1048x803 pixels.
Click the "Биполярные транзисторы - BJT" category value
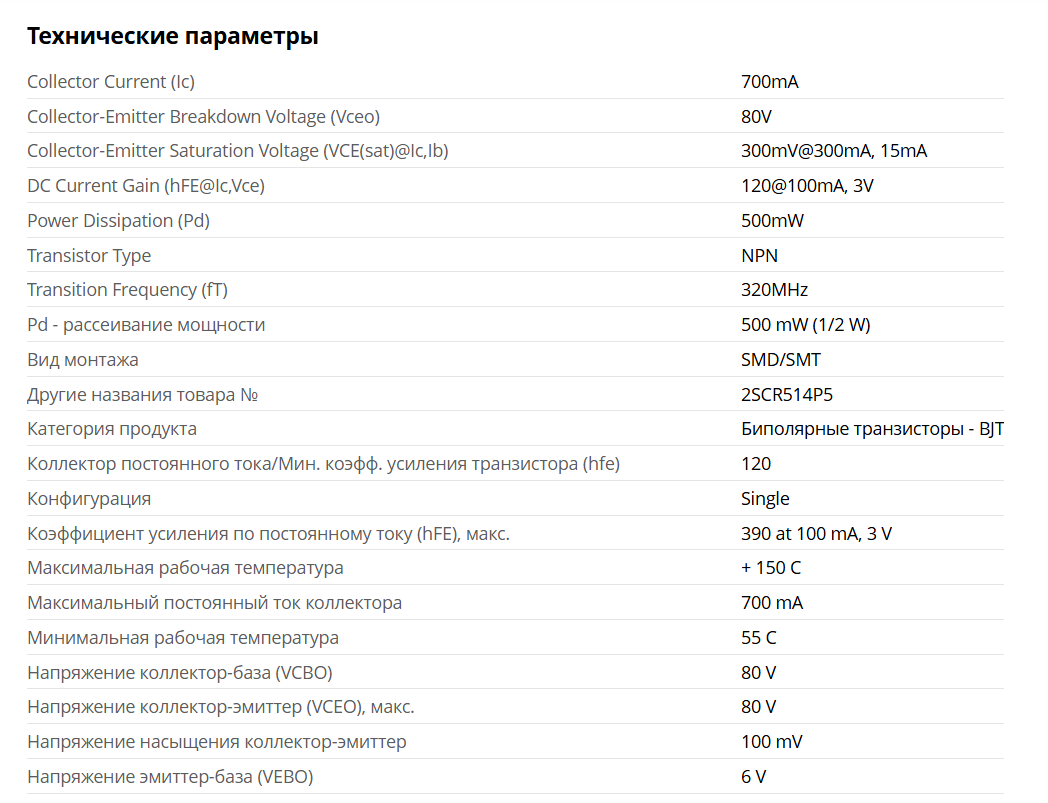872,429
